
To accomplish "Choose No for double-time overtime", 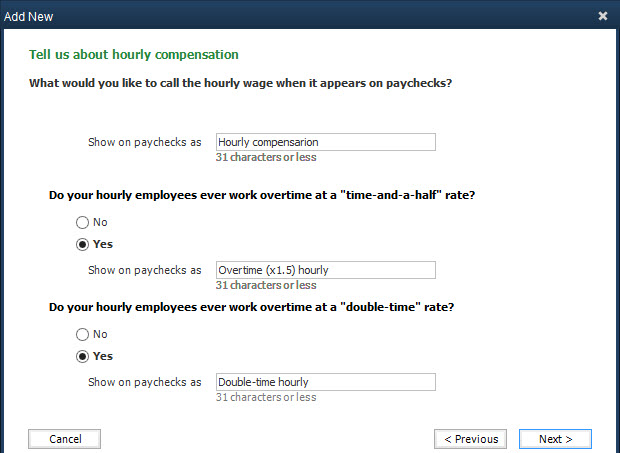I will (82, 334).
